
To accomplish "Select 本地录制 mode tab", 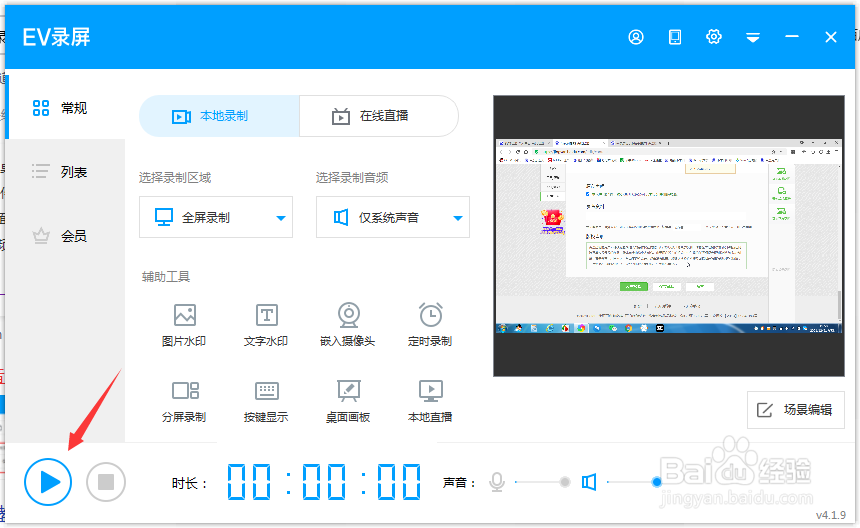I will 219,116.
